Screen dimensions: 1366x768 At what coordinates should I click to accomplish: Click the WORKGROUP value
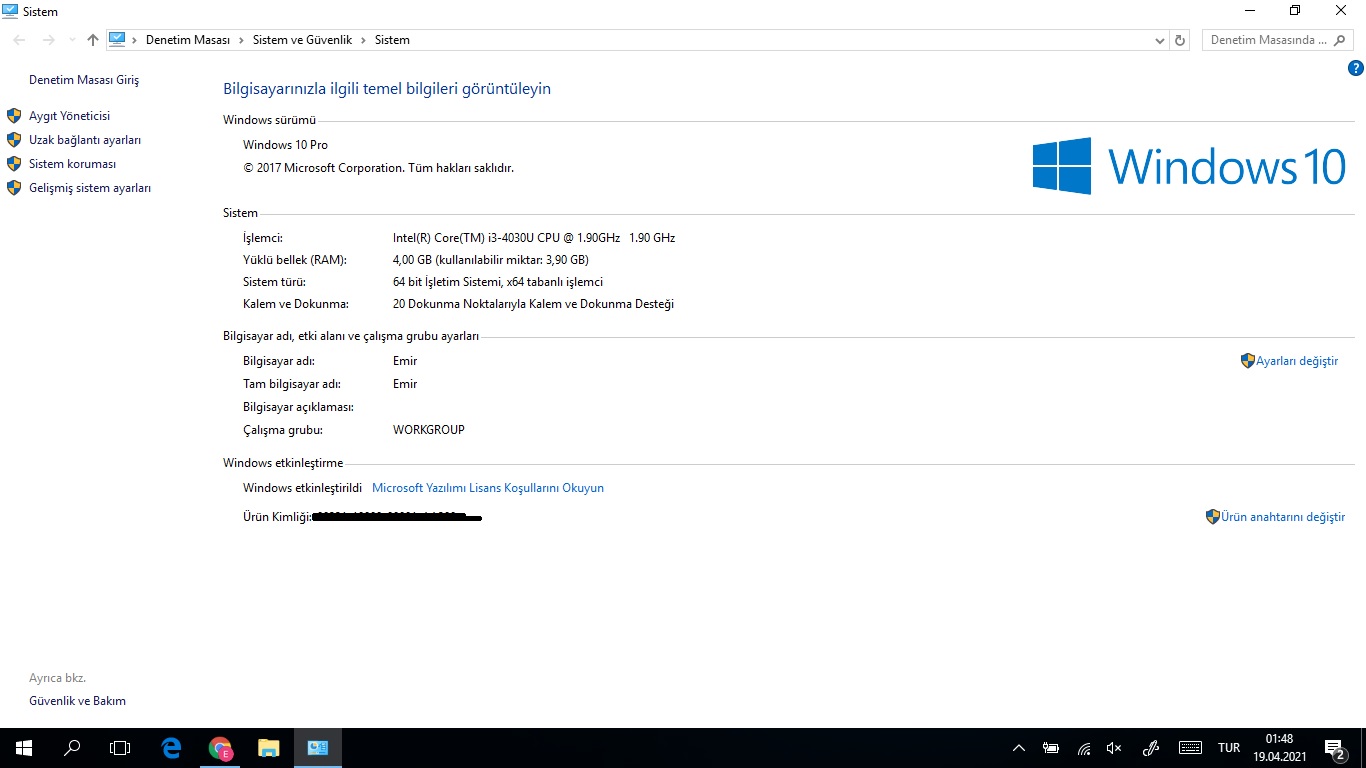429,430
